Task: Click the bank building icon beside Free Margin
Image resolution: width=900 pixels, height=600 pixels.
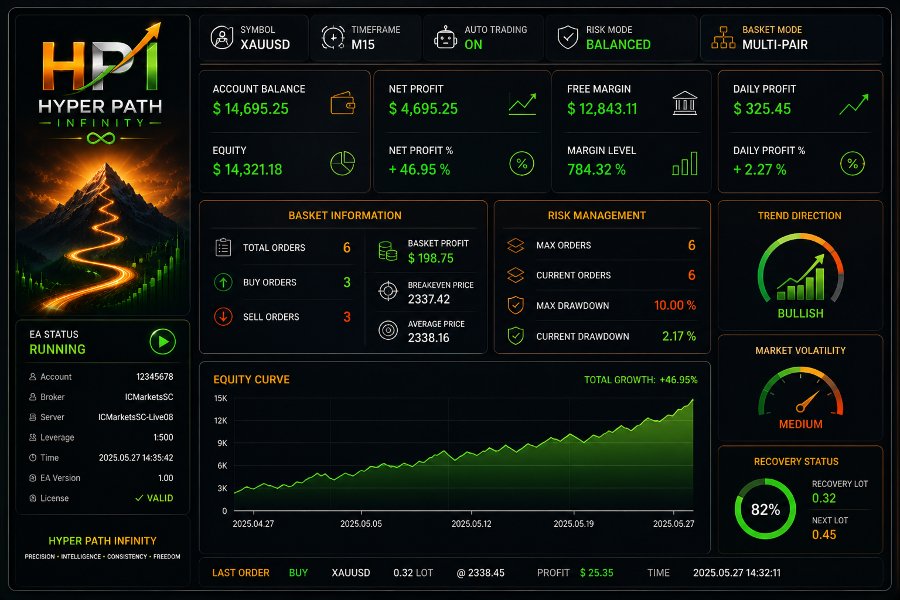Action: [x=685, y=103]
